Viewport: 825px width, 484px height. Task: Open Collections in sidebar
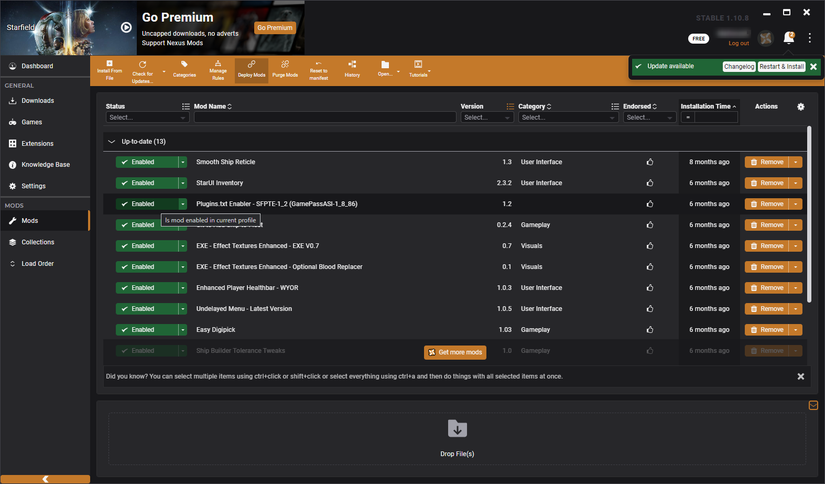(45, 242)
